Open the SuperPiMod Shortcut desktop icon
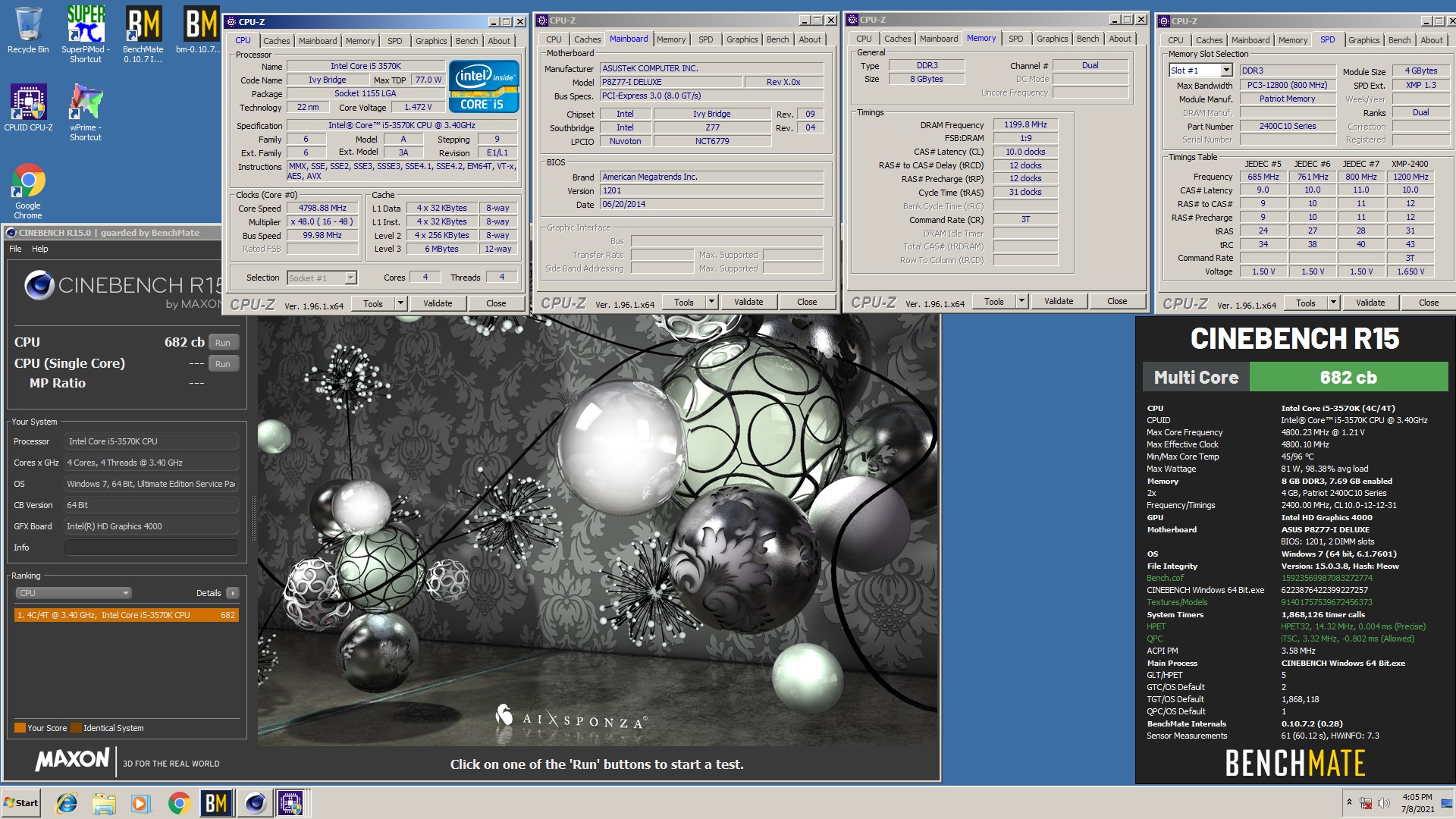The width and height of the screenshot is (1456, 819). click(x=86, y=33)
